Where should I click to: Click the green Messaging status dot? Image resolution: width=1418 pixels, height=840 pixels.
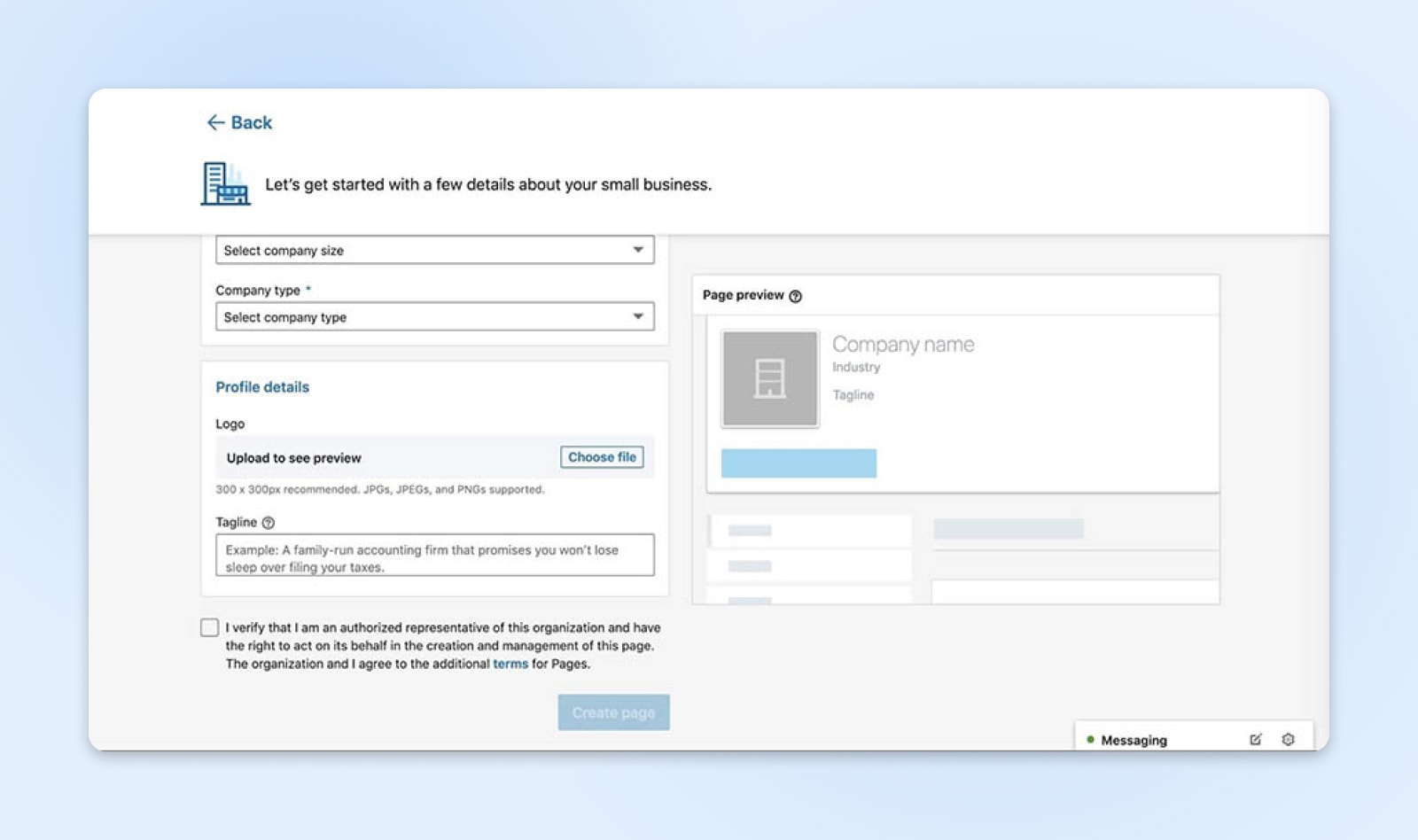coord(1090,740)
